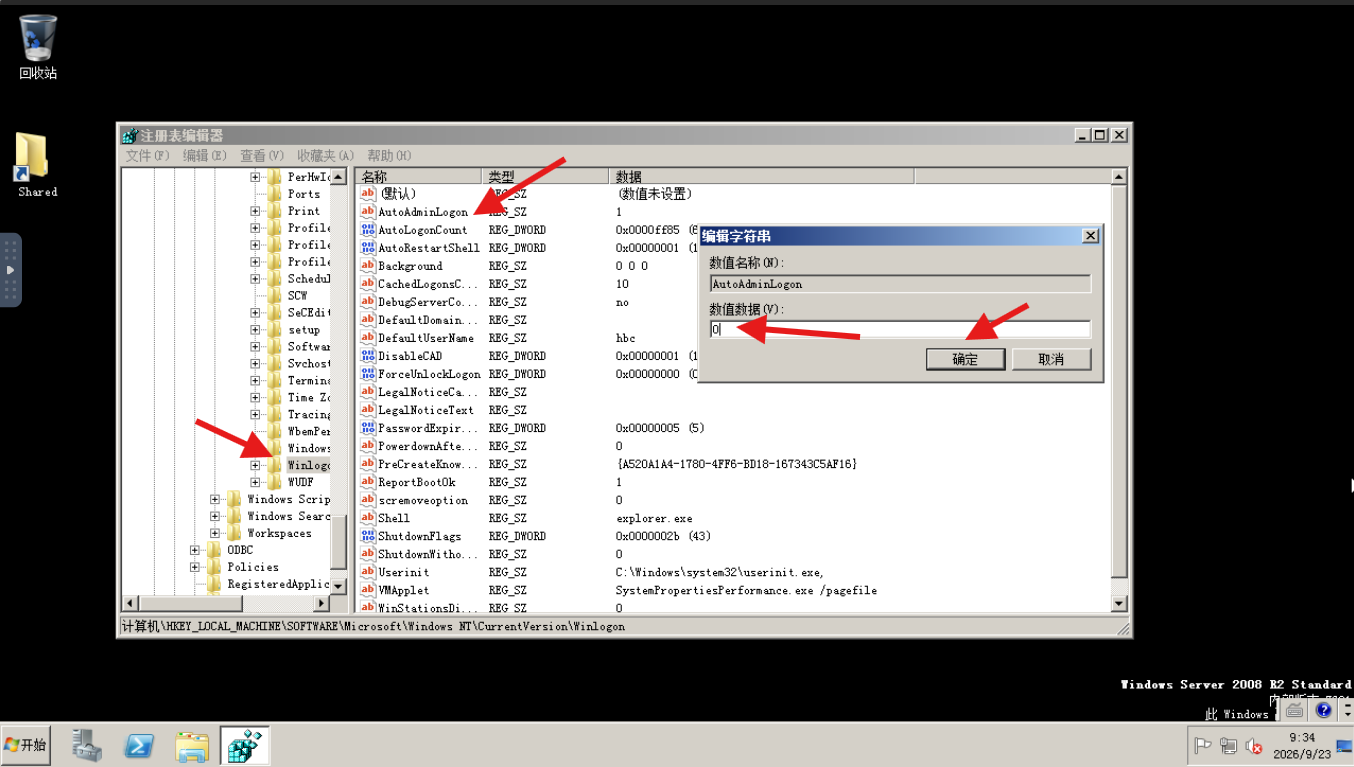The image size is (1354, 767).
Task: Expand the Winlogon tree node
Action: point(255,465)
